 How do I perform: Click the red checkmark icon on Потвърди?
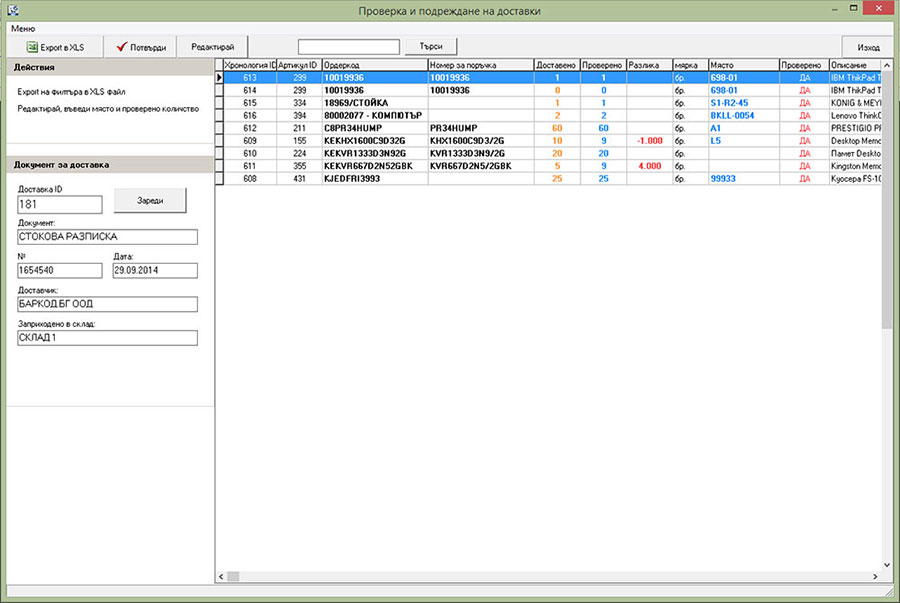click(121, 46)
